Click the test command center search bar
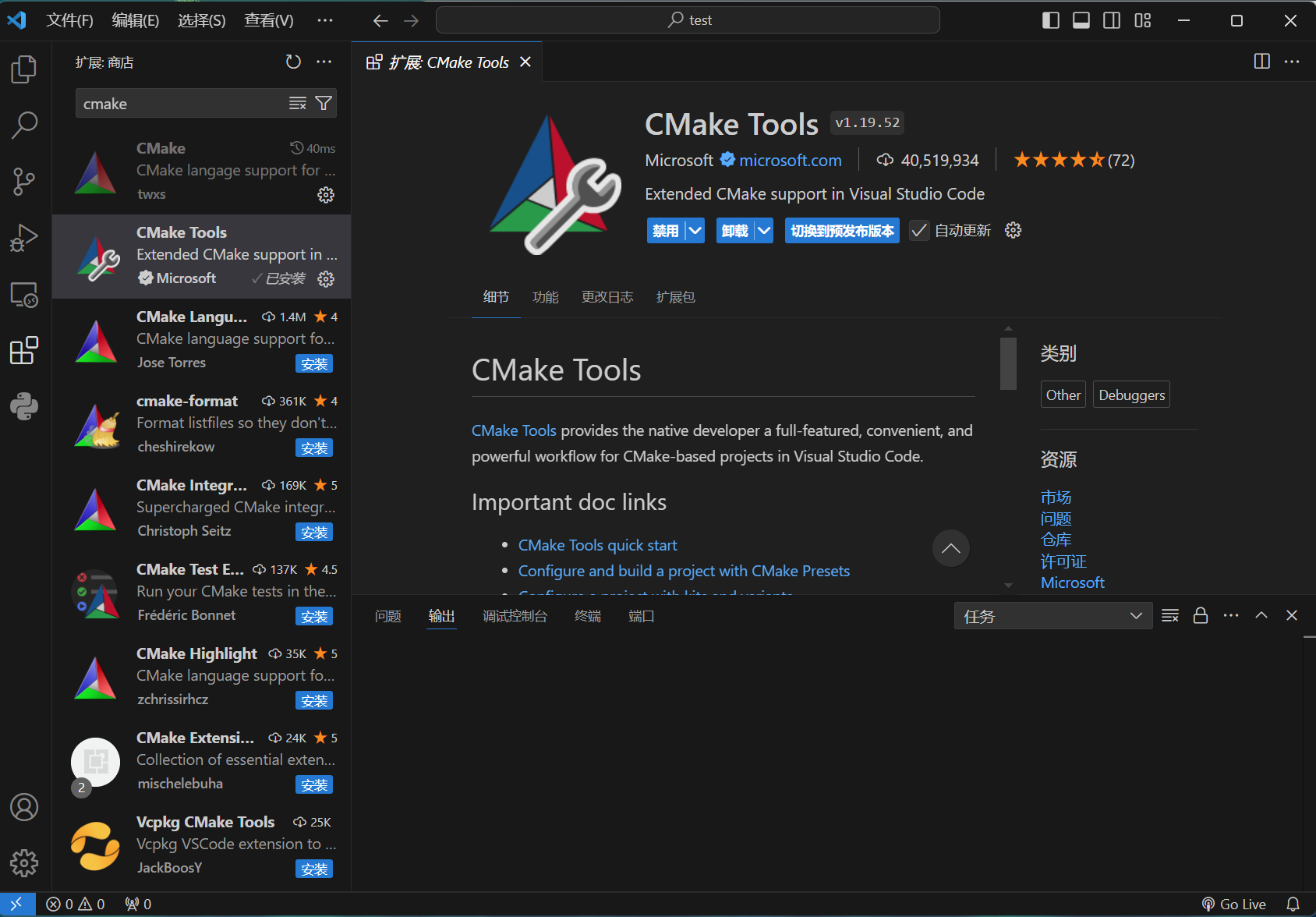This screenshot has height=917, width=1316. 688,20
